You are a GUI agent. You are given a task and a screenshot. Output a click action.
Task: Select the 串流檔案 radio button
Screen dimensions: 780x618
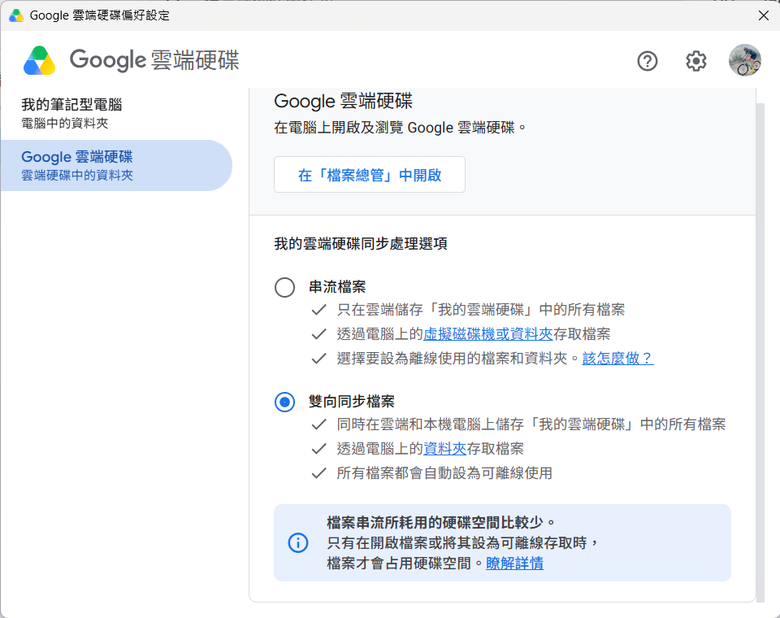tap(285, 287)
